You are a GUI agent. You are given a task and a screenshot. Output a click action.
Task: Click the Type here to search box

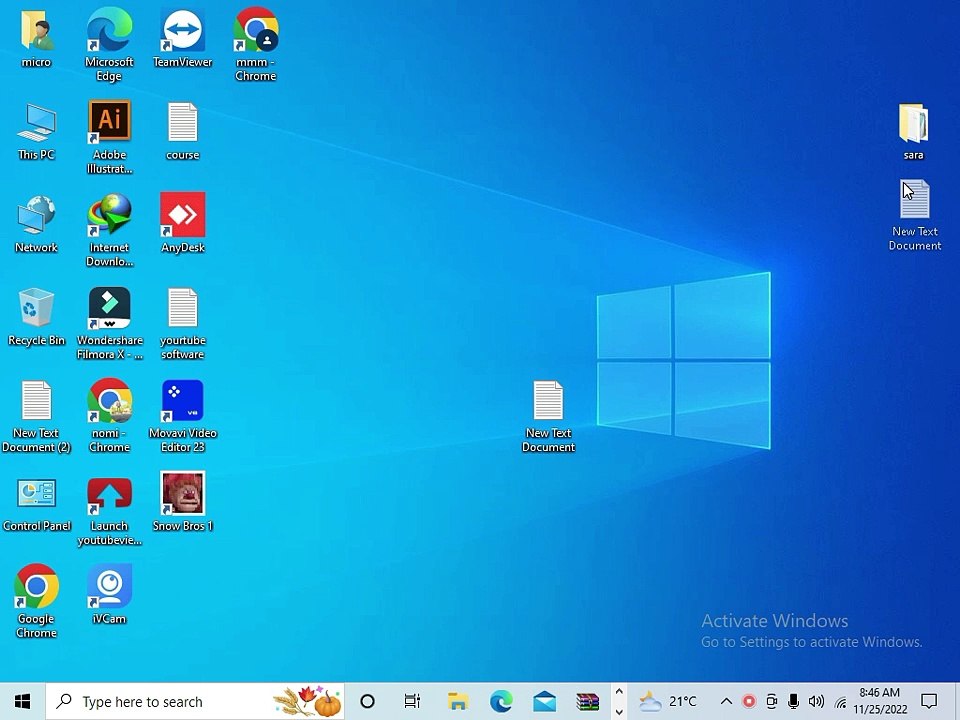pyautogui.click(x=195, y=701)
